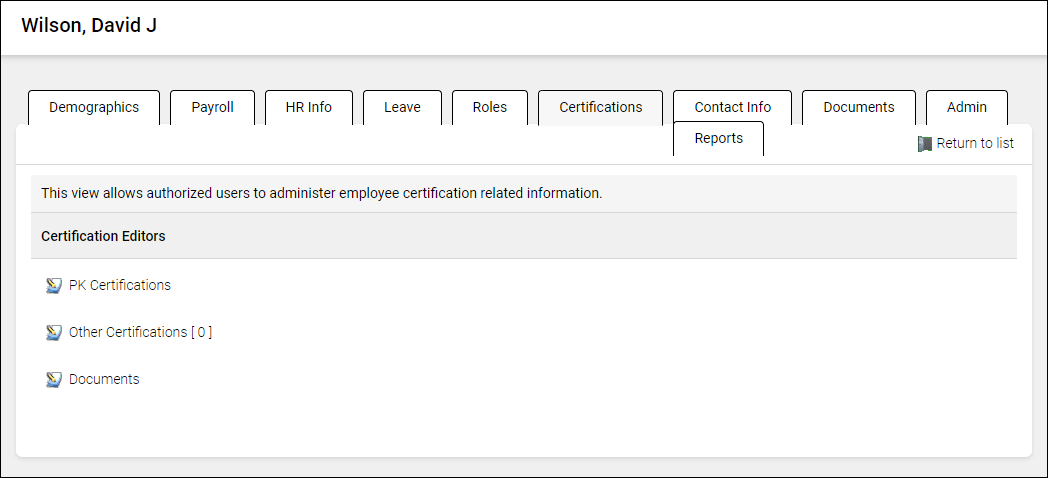Select the HR Info tab
The height and width of the screenshot is (478, 1048).
click(x=308, y=107)
